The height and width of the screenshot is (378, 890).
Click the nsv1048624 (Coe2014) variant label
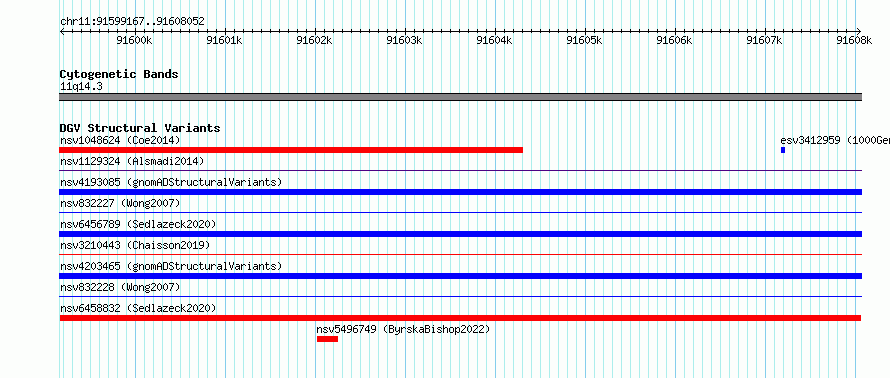(x=120, y=140)
